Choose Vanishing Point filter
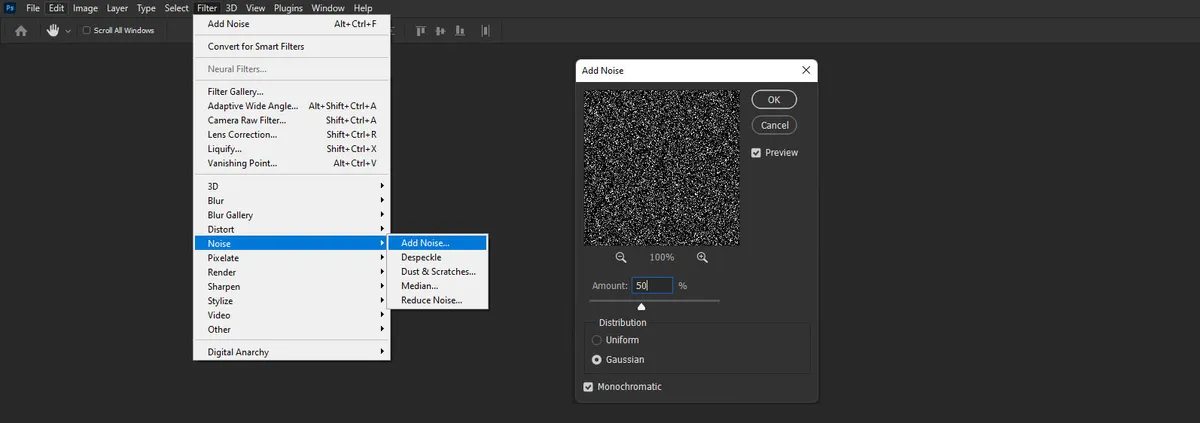Screen dimensions: 1200x423 coord(291,163)
